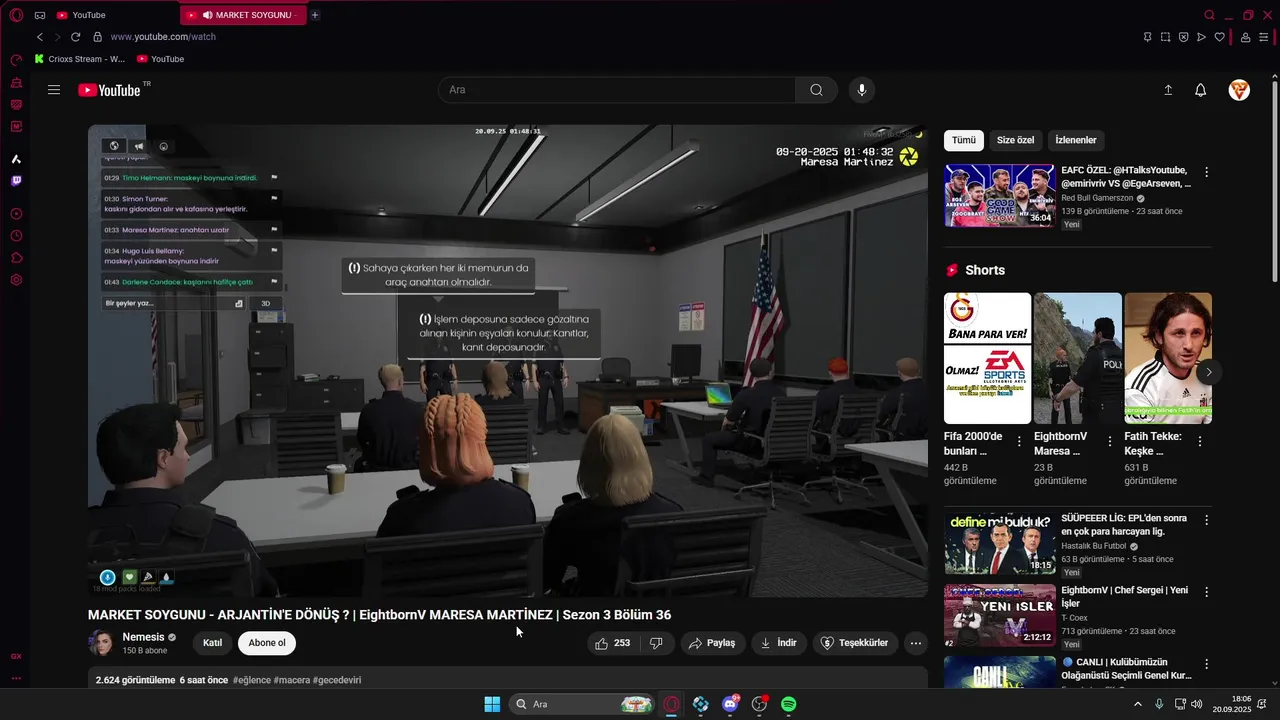
Task: Open the ad blocker shield icon
Action: click(x=1183, y=37)
